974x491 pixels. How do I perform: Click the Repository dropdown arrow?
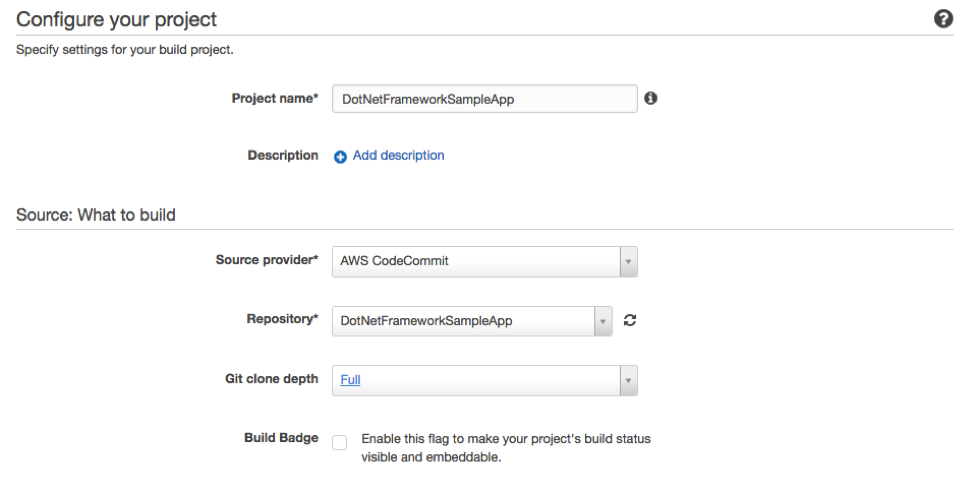point(603,321)
